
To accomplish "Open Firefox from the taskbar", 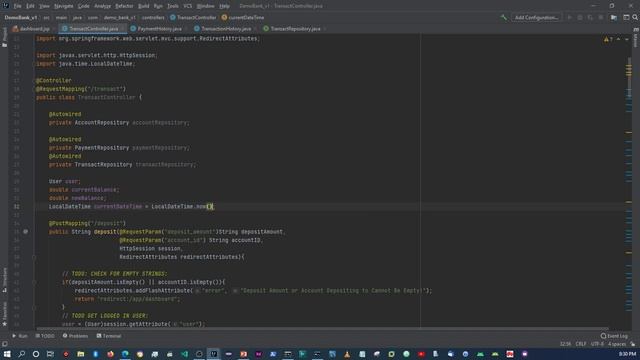I will (x=111, y=354).
